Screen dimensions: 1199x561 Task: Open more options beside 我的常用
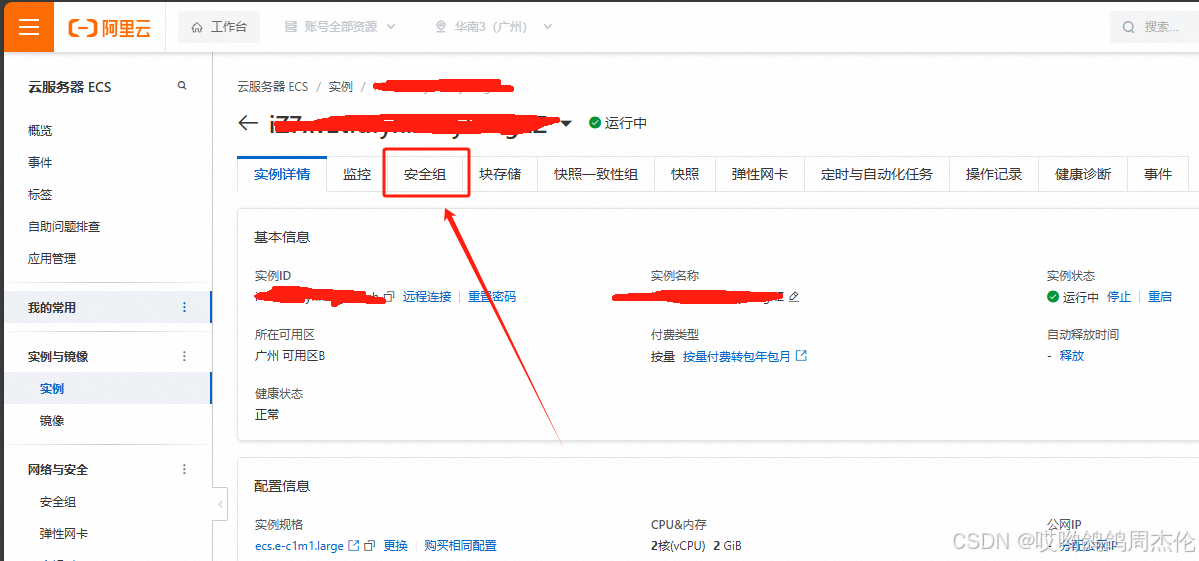(184, 307)
